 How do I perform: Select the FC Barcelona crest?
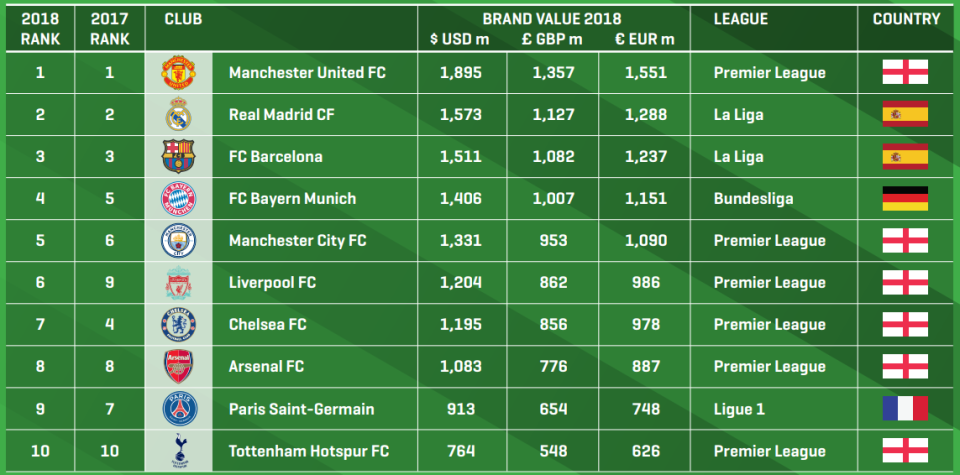(179, 157)
